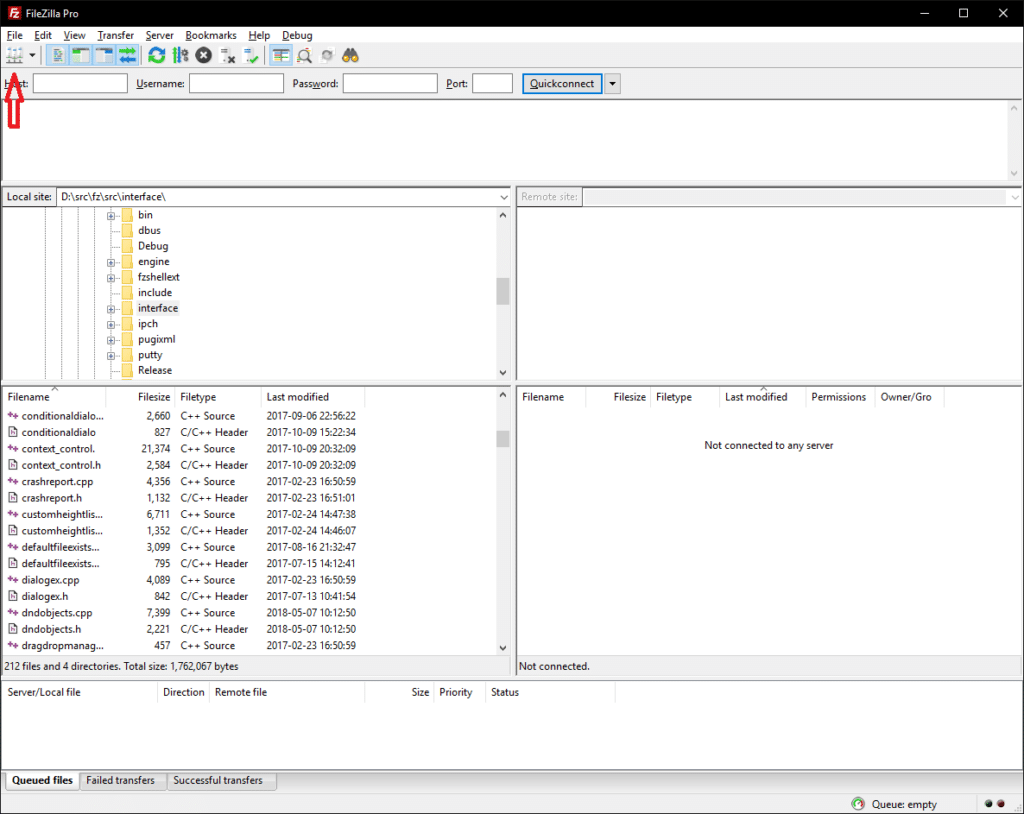The image size is (1024, 814).
Task: Select the dialogex.cpp file
Action: 50,580
